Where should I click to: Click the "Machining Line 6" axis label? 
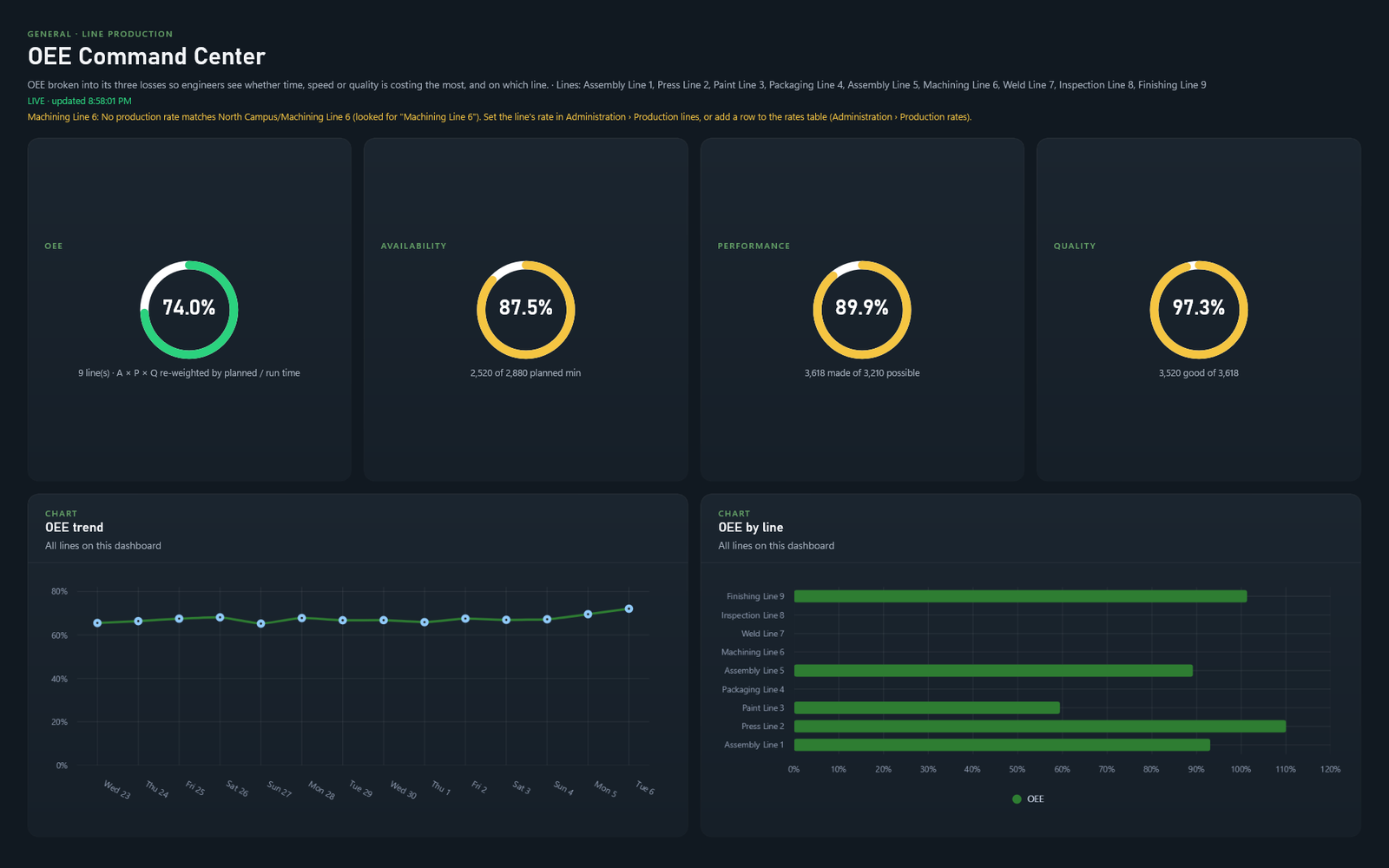[753, 653]
